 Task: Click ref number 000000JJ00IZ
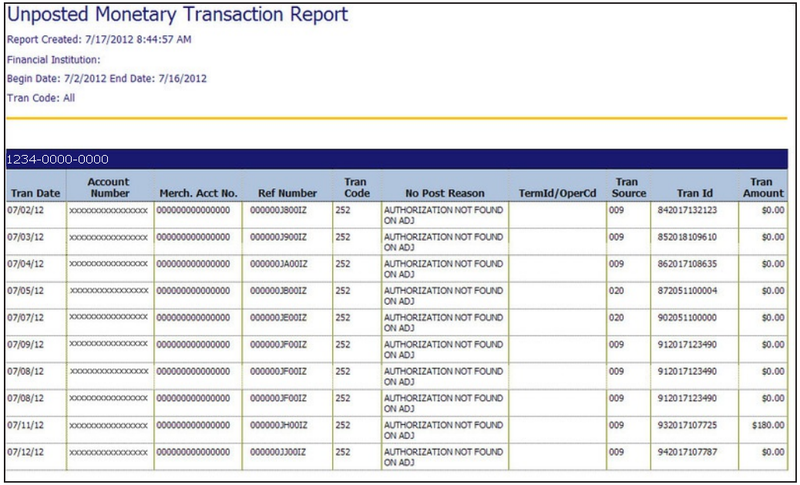[279, 452]
